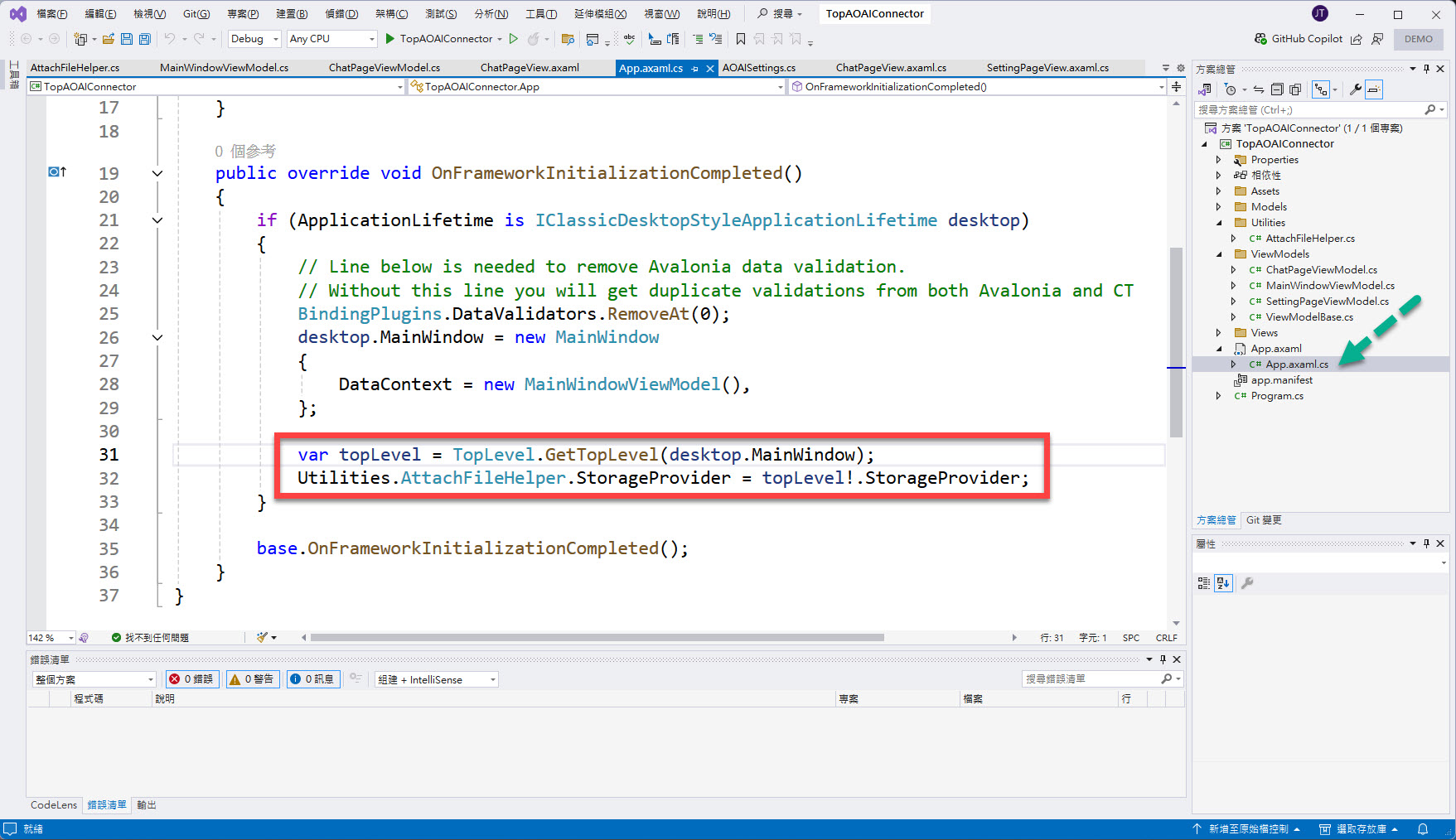
Task: Click the Open File folder icon
Action: point(108,39)
